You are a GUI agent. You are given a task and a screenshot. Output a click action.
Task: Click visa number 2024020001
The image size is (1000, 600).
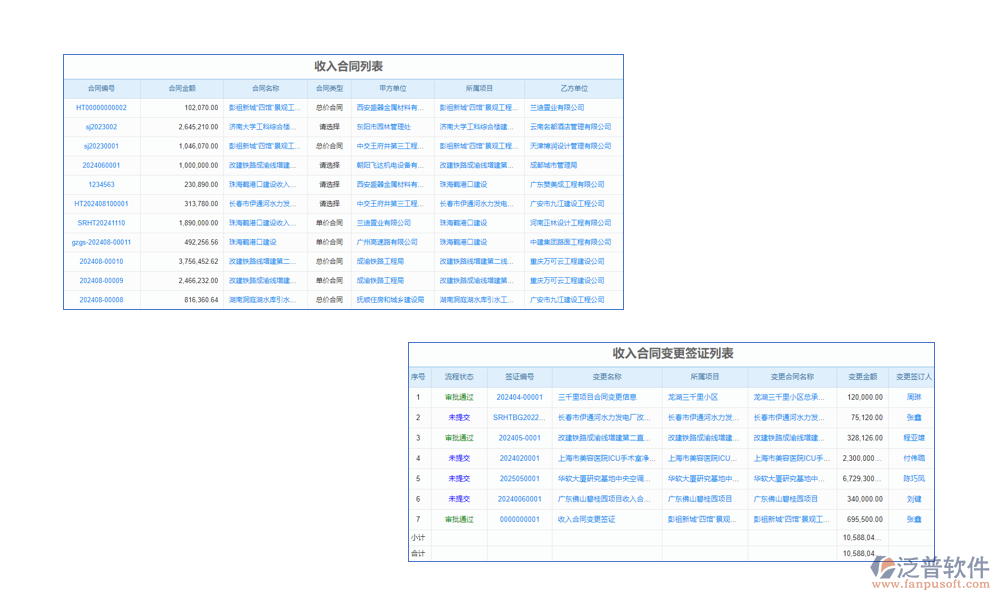click(x=519, y=458)
